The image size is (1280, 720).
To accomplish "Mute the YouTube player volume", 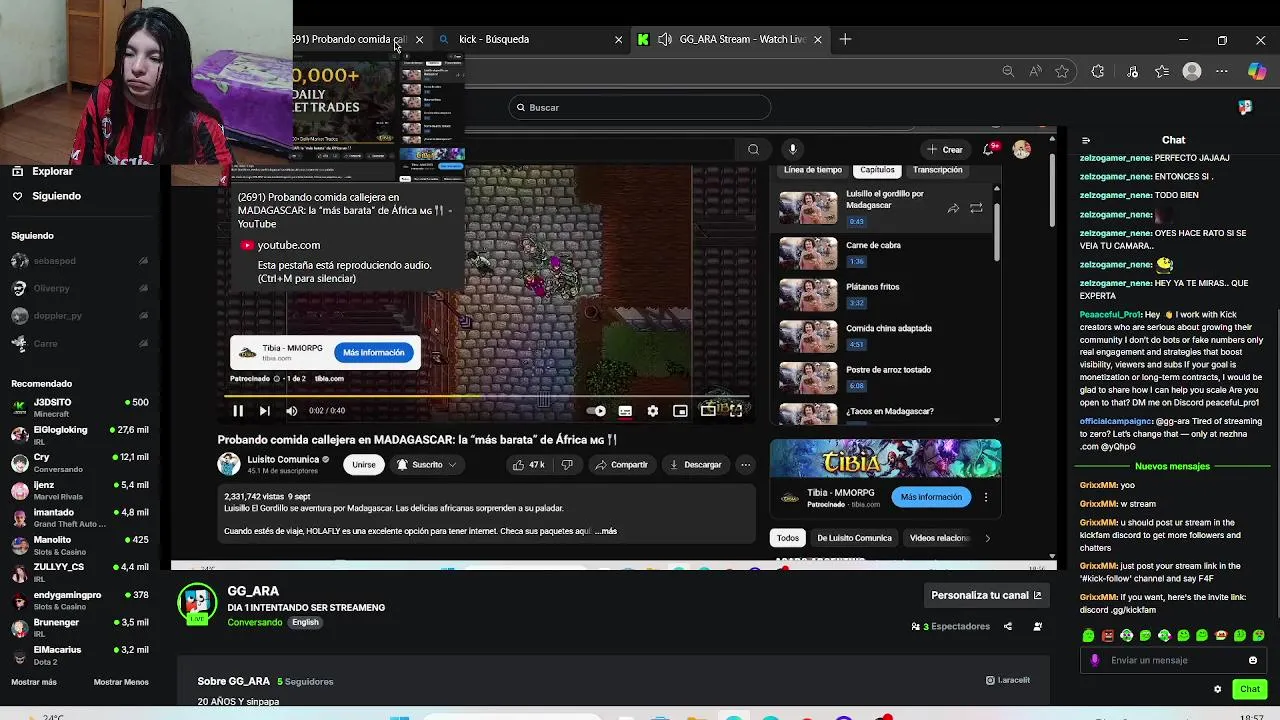I will [291, 411].
